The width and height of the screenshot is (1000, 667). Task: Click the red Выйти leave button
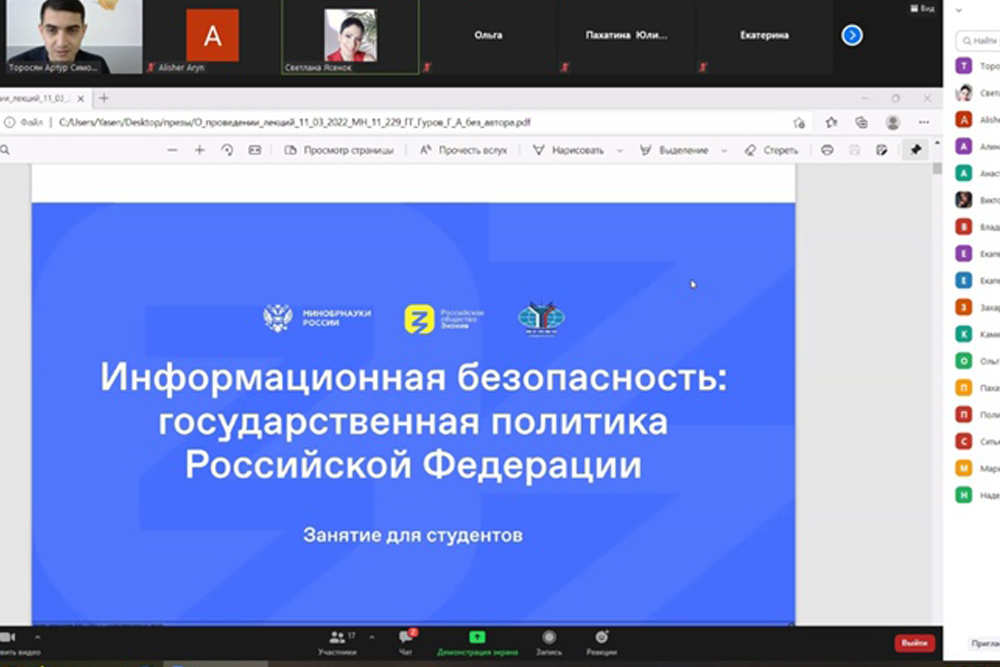coord(914,642)
